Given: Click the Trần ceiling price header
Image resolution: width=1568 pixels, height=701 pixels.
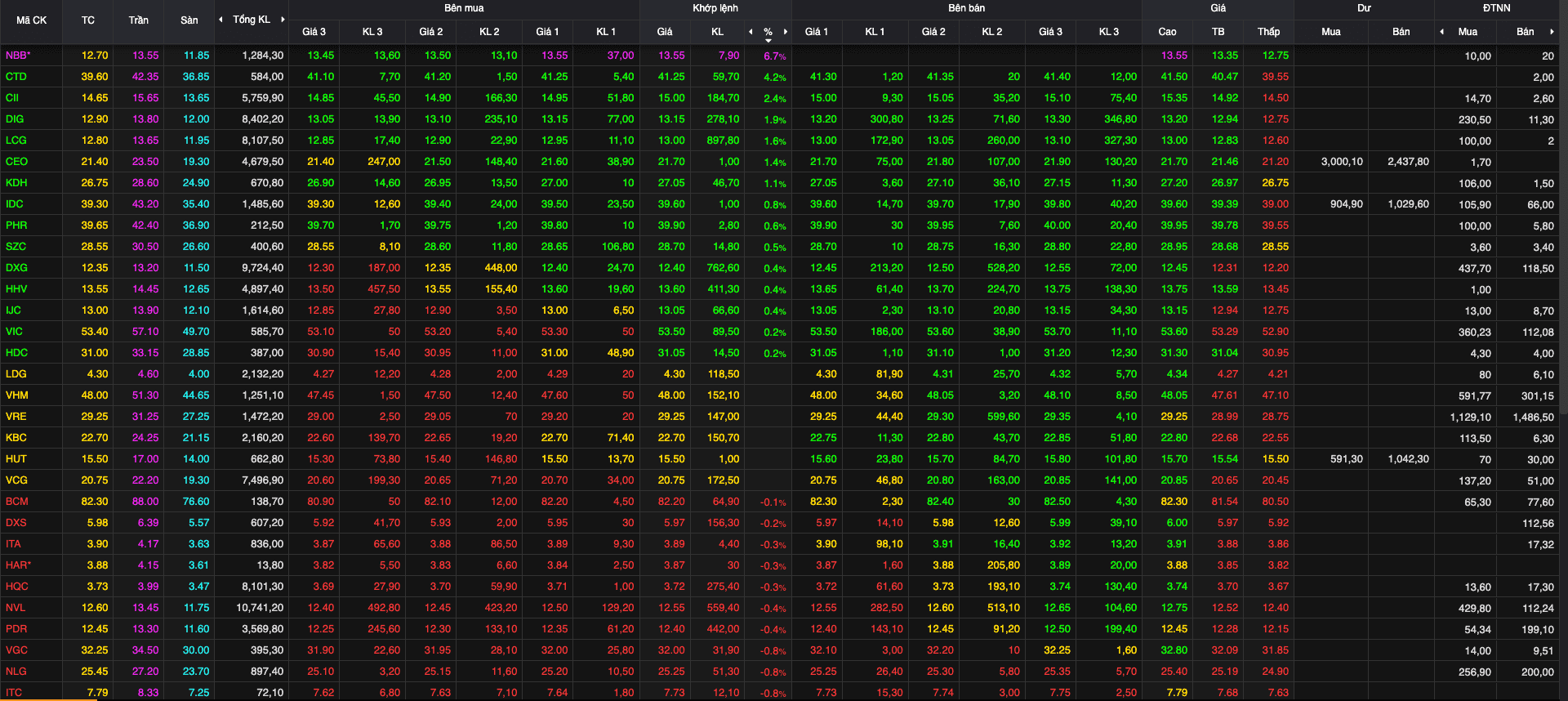Looking at the screenshot, I should coord(139,20).
